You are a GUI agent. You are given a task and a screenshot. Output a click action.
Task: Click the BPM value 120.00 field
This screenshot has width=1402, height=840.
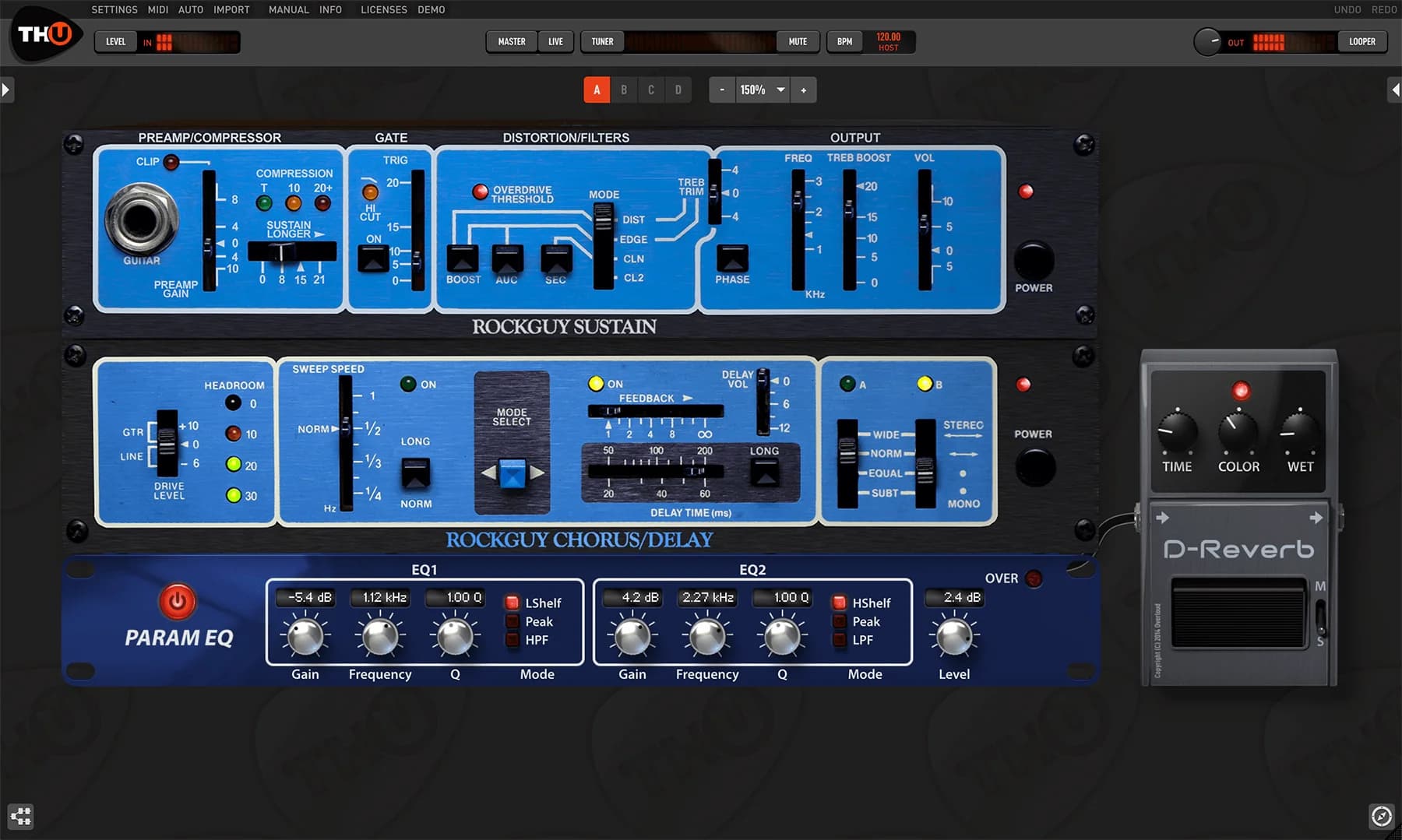[x=888, y=42]
